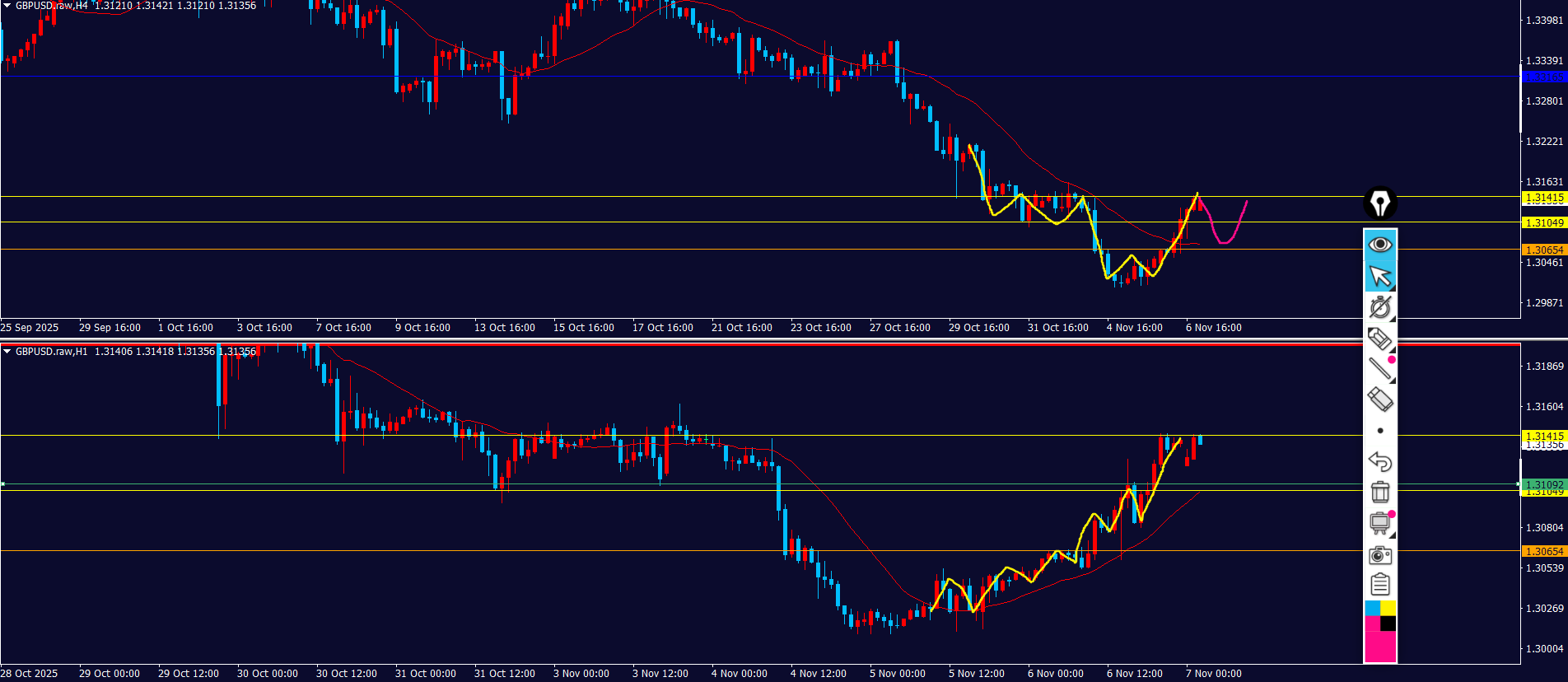Select the pencil drawing tool

click(1380, 338)
